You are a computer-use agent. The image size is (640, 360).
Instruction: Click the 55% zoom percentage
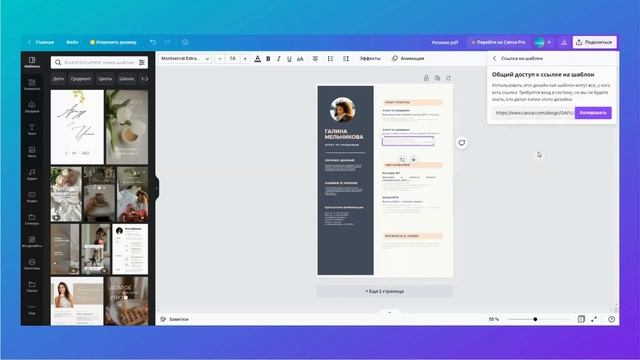(x=493, y=319)
